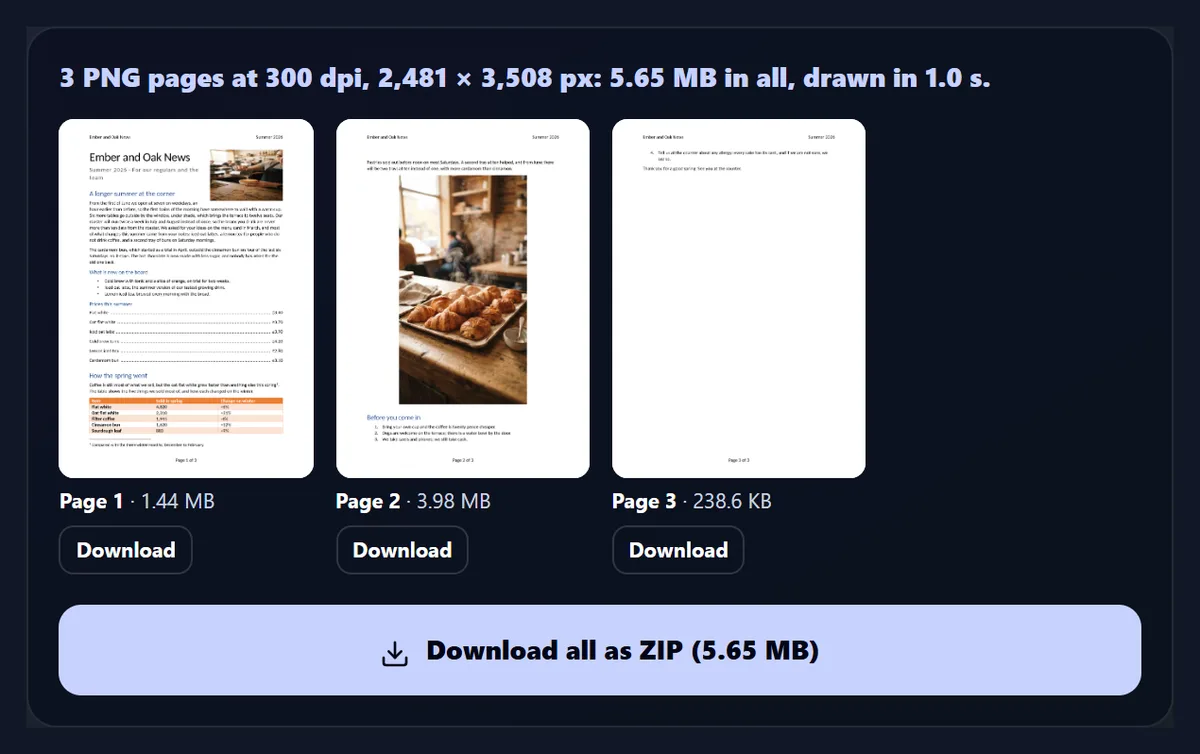Download Page 3 PNG

click(x=678, y=550)
